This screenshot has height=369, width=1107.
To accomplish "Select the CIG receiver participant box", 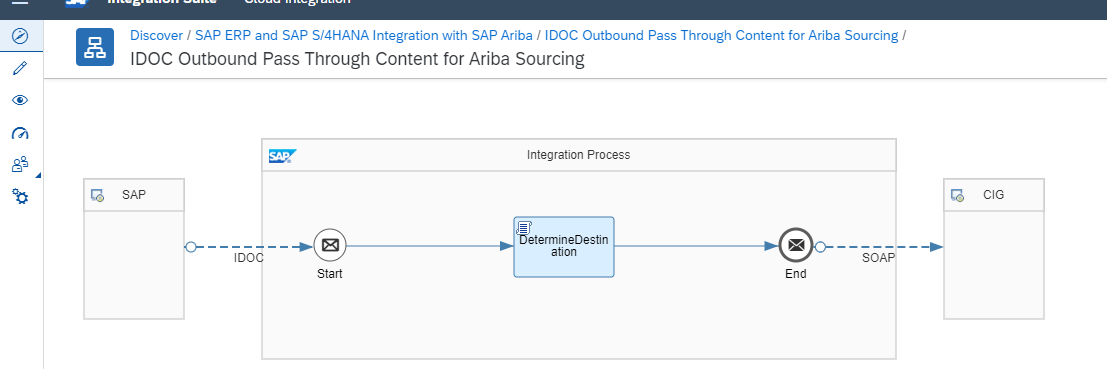I will [994, 248].
